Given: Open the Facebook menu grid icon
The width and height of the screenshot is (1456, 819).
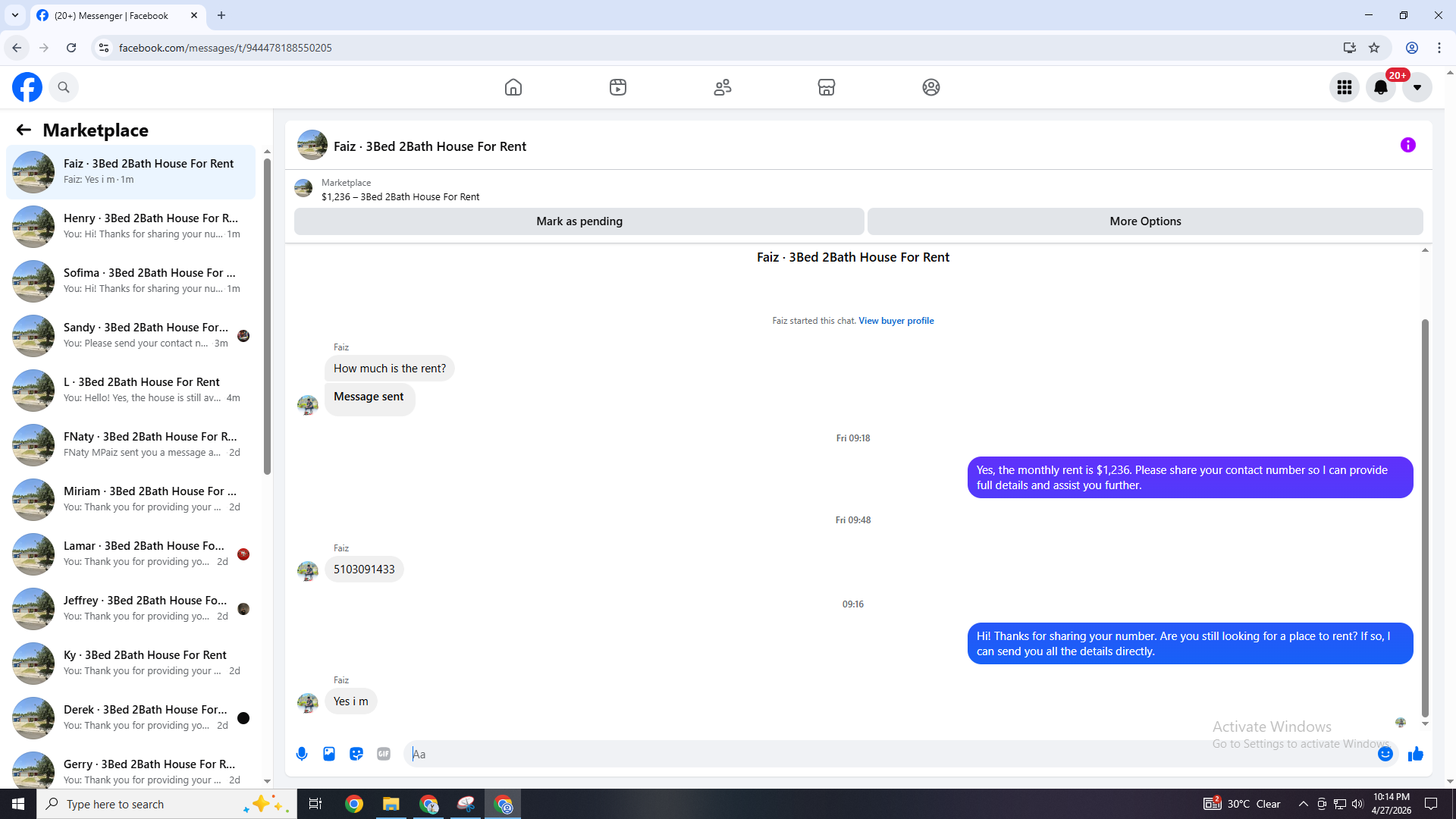Looking at the screenshot, I should point(1345,87).
